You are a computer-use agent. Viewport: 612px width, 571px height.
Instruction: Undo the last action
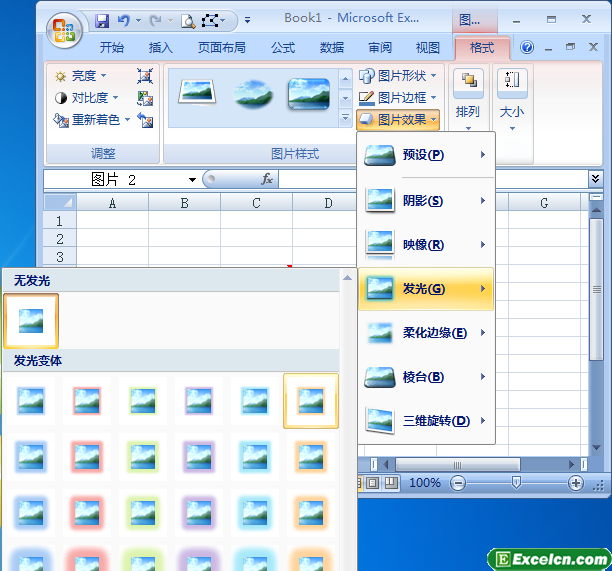point(124,20)
